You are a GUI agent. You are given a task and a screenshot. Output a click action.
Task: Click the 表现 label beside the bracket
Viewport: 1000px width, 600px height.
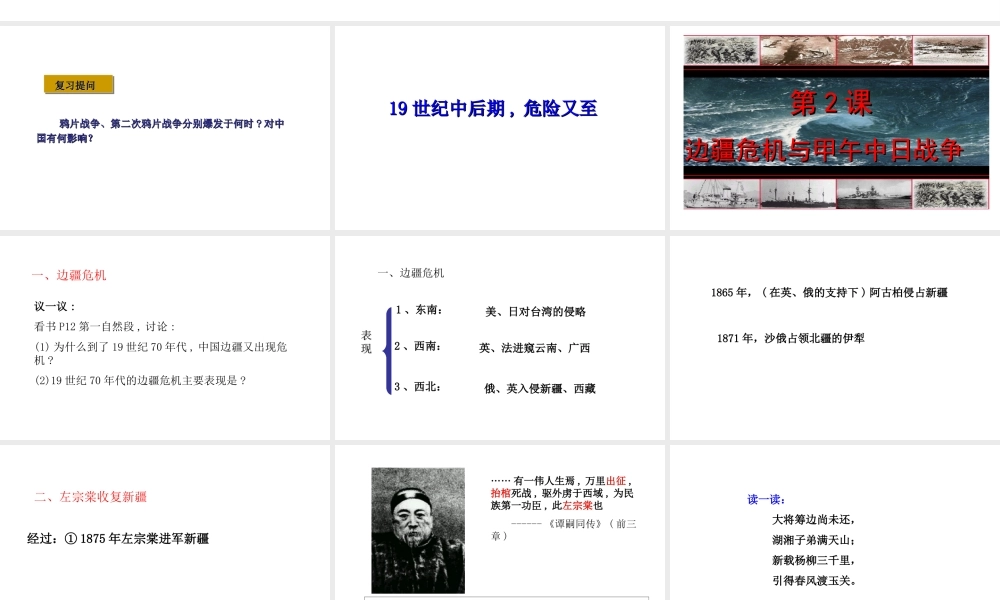tap(366, 342)
